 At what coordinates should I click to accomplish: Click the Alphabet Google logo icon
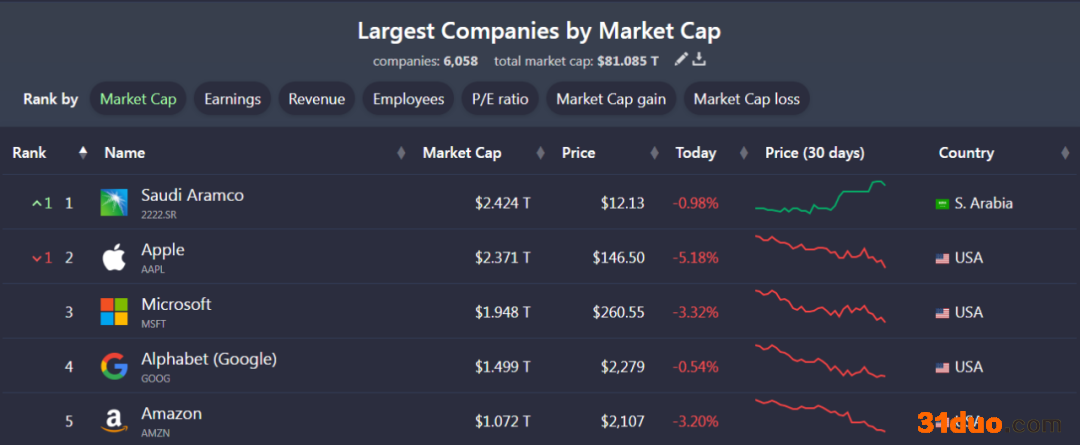click(x=114, y=367)
